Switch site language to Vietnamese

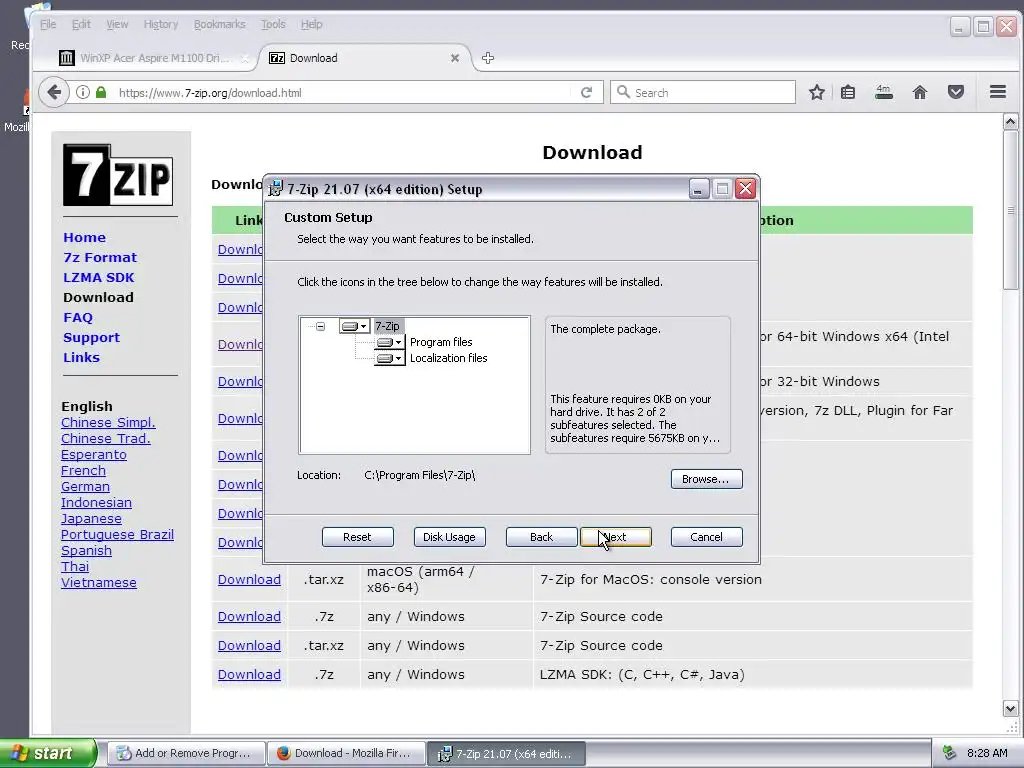[99, 583]
